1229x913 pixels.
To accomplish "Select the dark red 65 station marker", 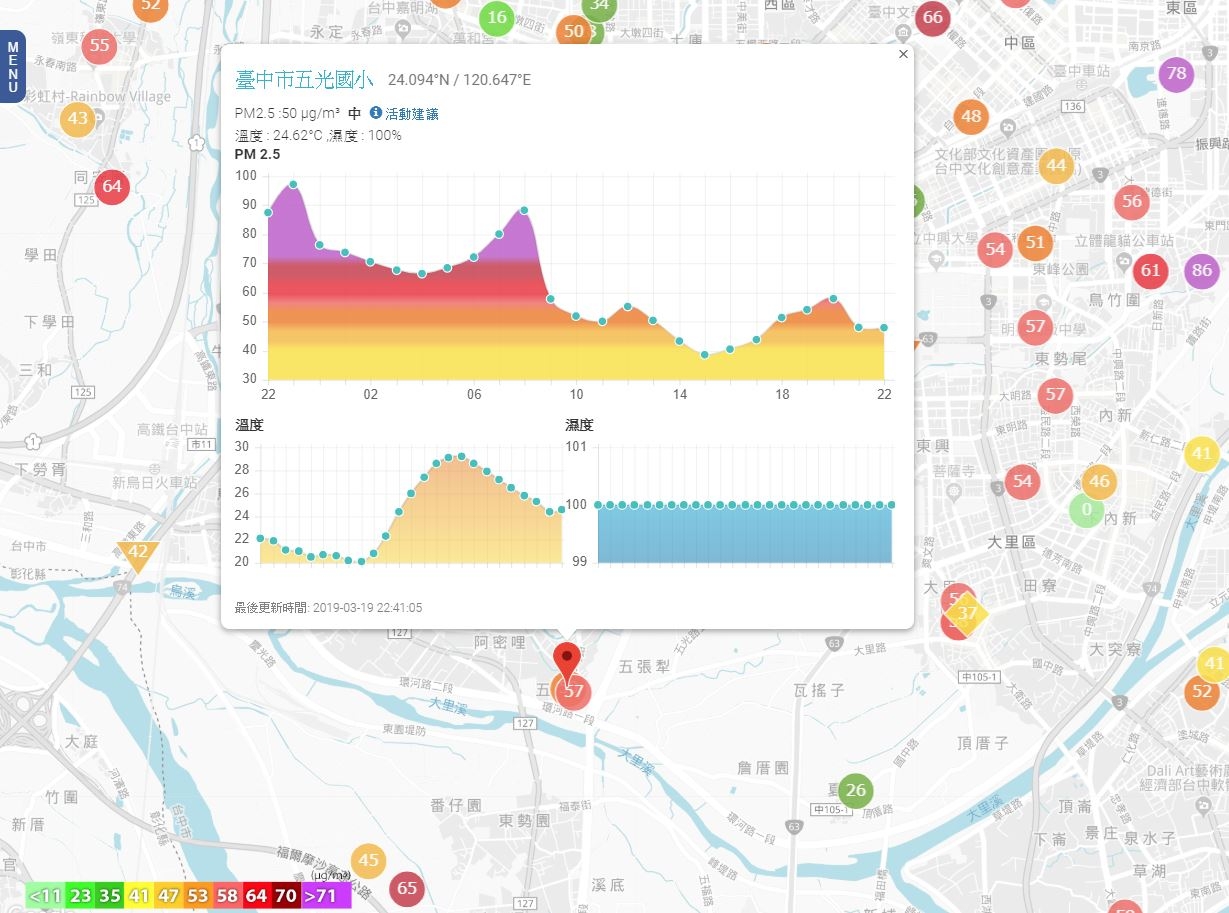I will click(407, 888).
